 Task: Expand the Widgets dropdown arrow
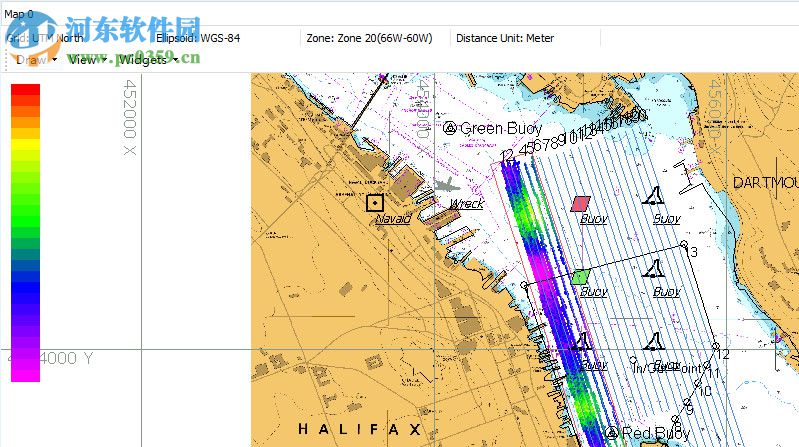point(176,60)
